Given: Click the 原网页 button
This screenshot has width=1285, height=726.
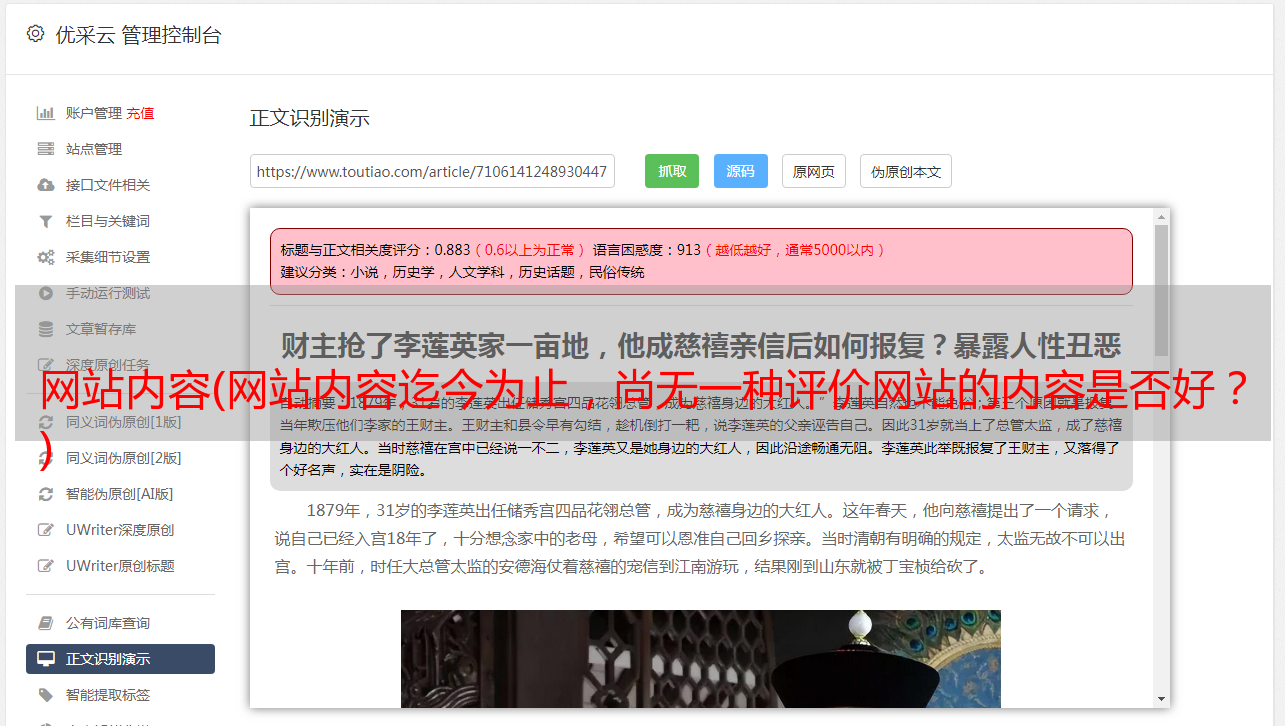Looking at the screenshot, I should [814, 171].
